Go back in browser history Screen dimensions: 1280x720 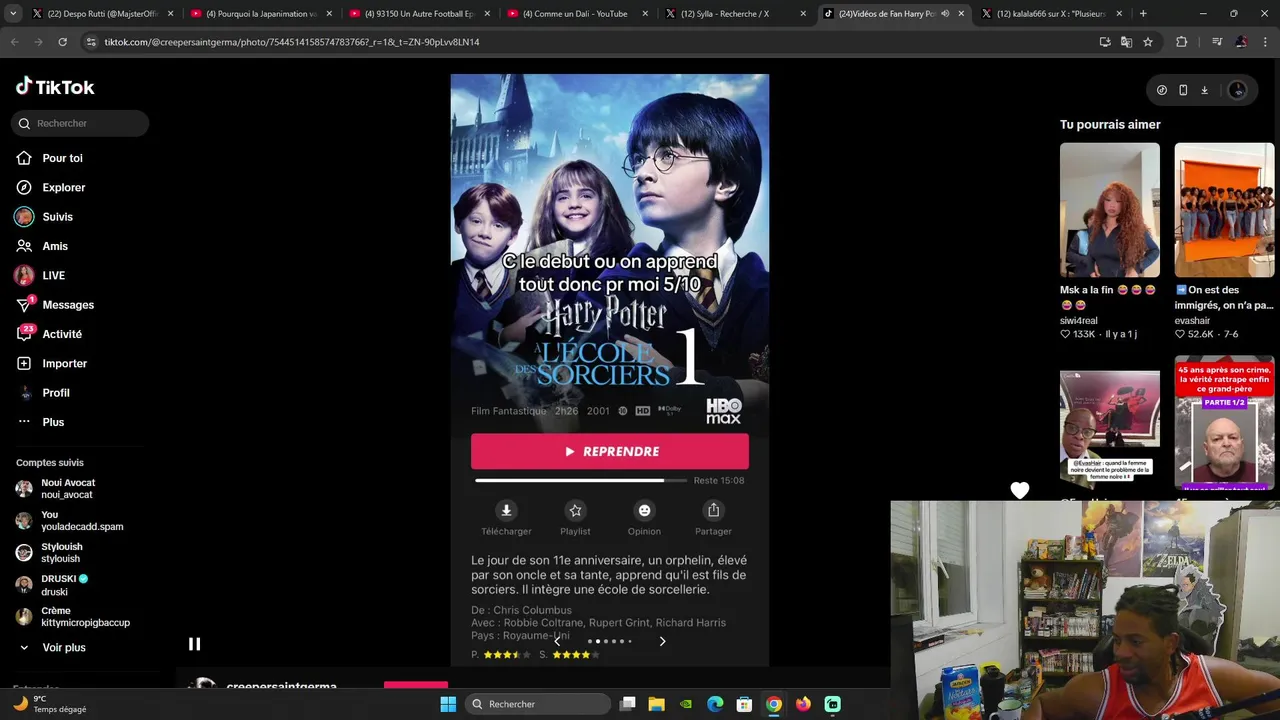pos(14,42)
